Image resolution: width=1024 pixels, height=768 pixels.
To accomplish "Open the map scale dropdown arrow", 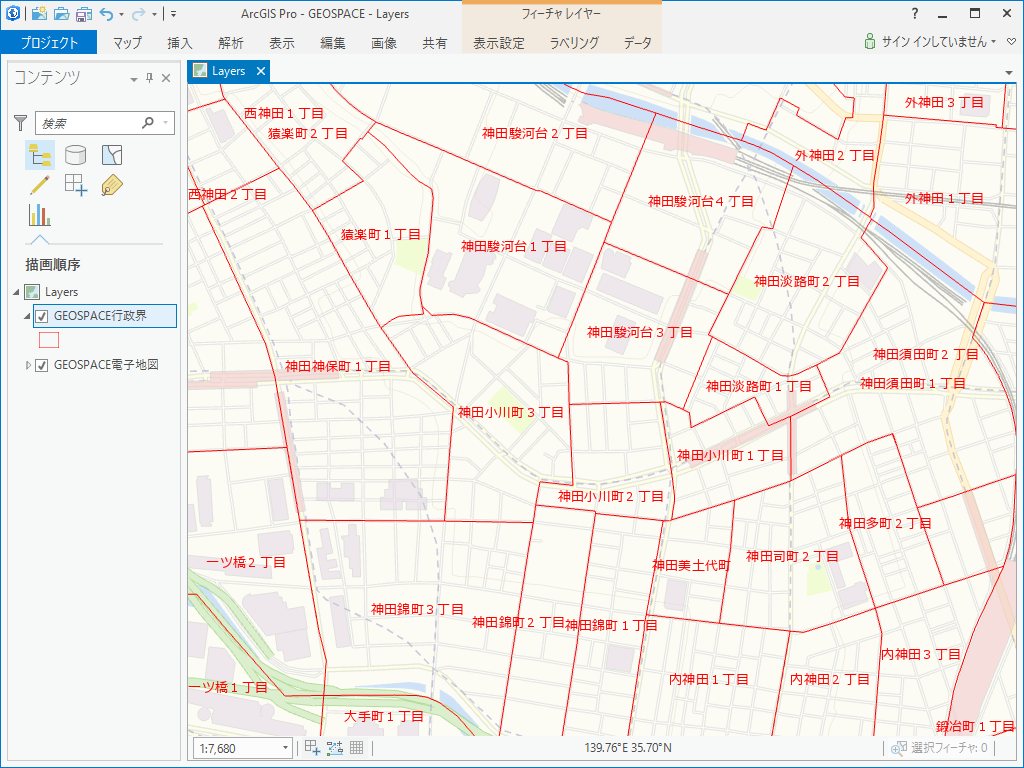I will [x=285, y=748].
